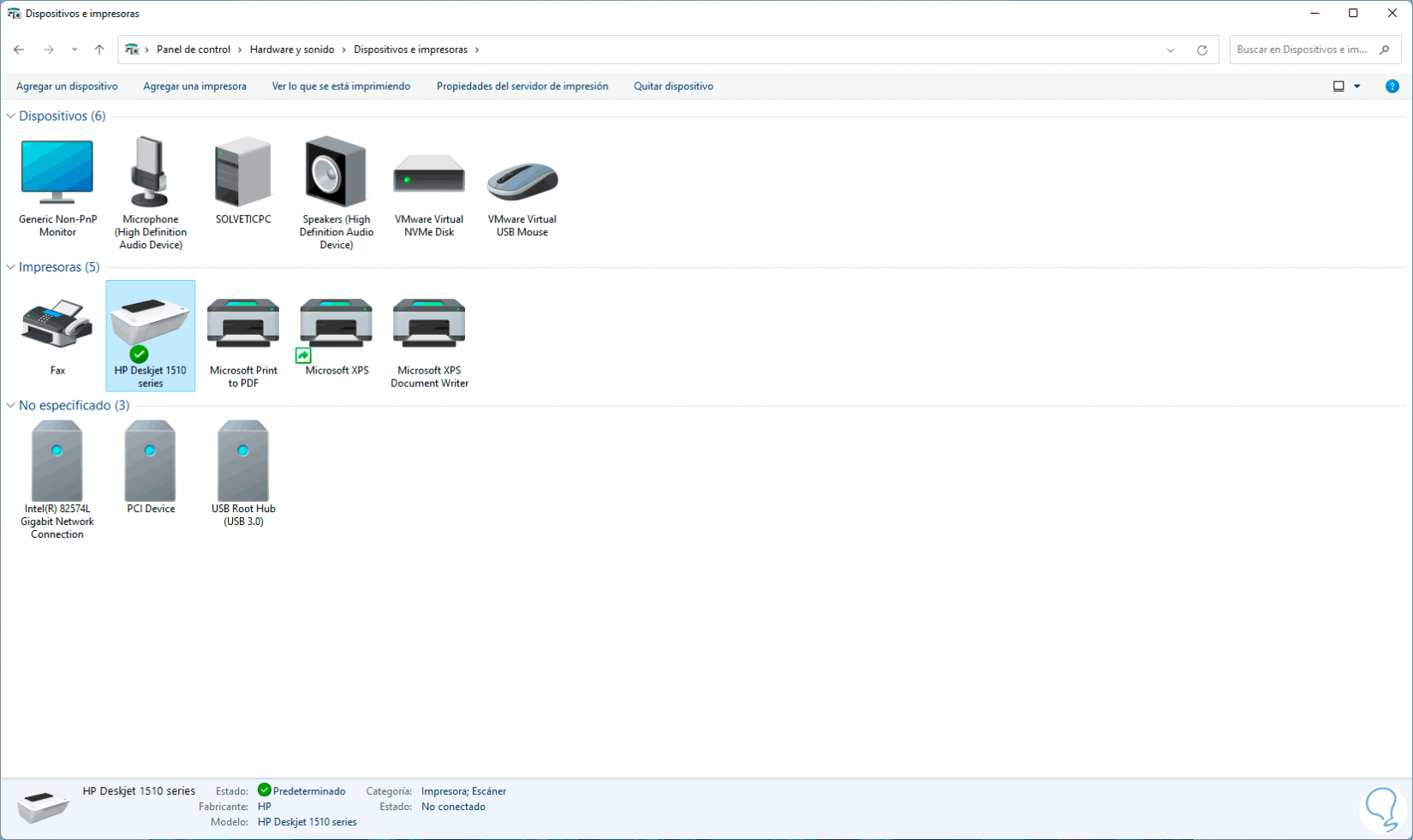Collapse the No especificado (3) group
The width and height of the screenshot is (1413, 840).
(x=10, y=406)
